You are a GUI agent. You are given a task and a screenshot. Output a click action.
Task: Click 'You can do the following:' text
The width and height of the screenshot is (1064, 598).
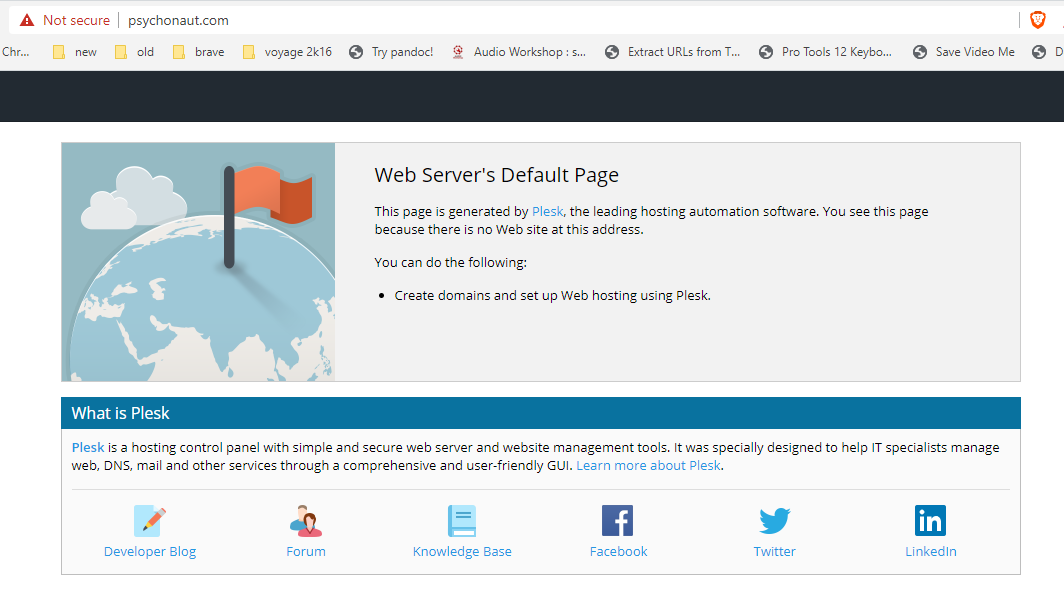point(451,263)
